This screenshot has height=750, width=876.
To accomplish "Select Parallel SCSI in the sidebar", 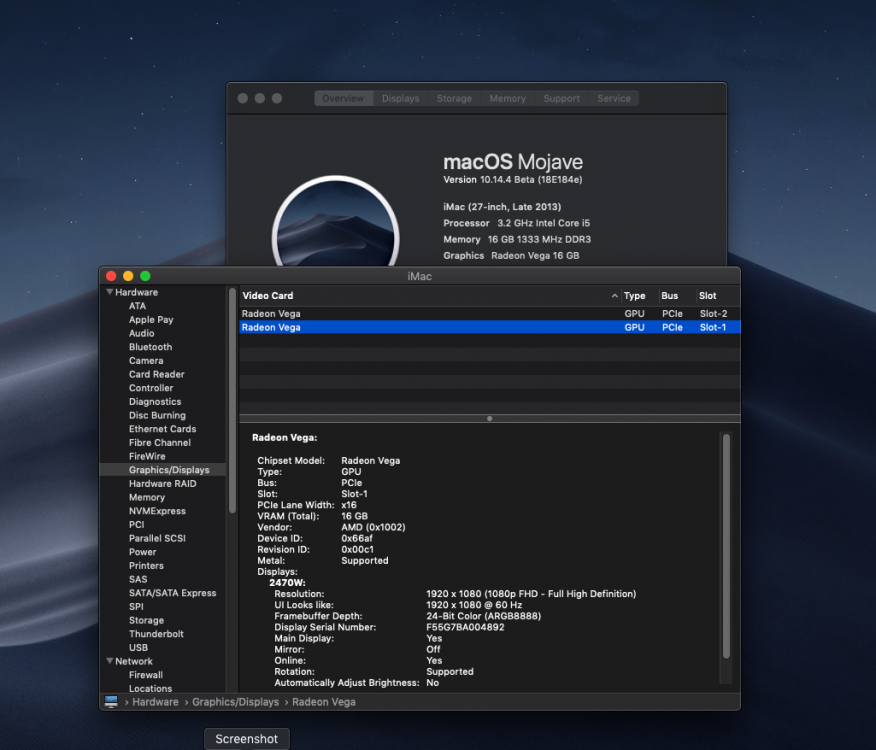I will pyautogui.click(x=157, y=538).
